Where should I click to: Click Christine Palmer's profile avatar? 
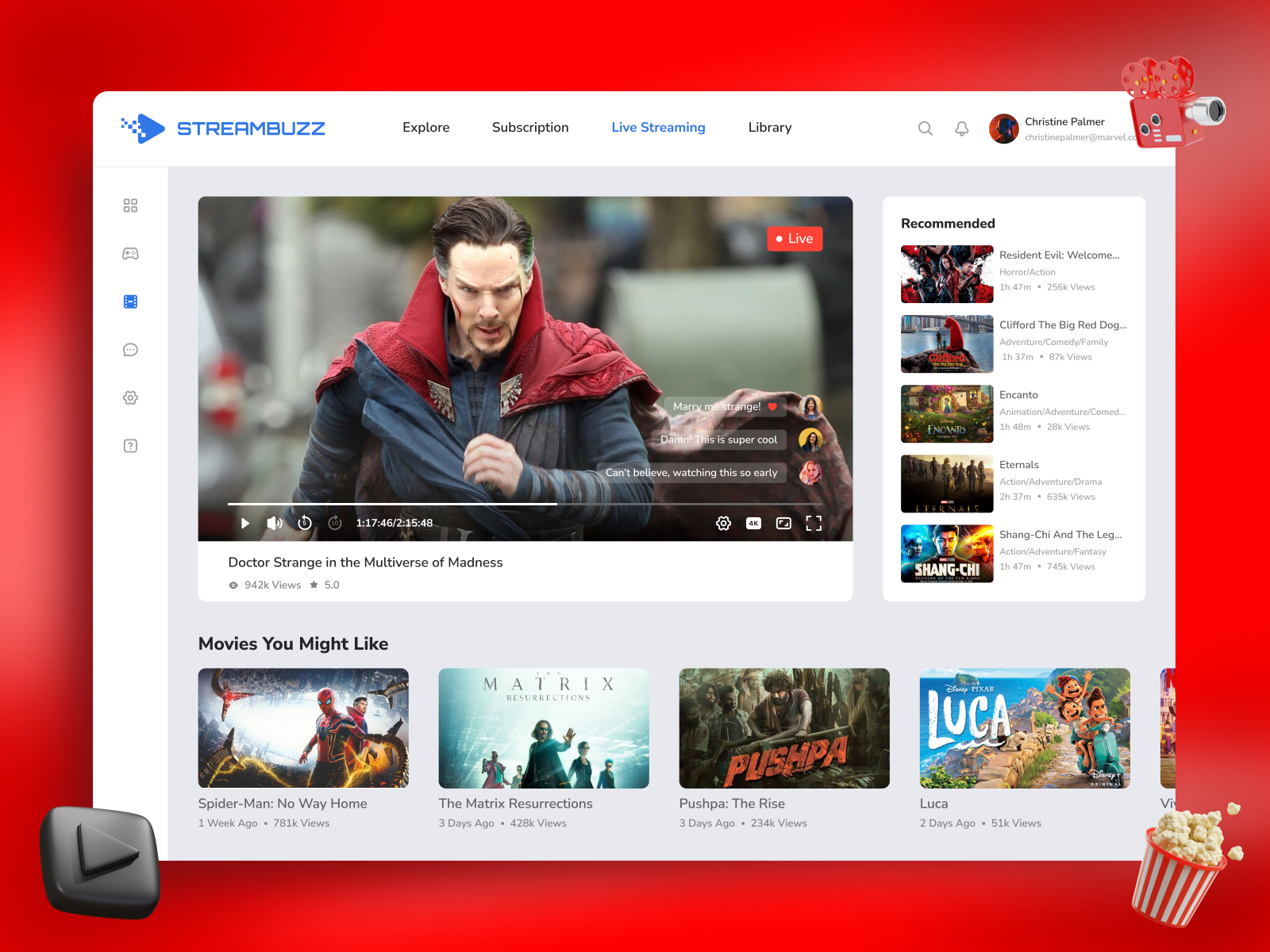click(x=1003, y=129)
